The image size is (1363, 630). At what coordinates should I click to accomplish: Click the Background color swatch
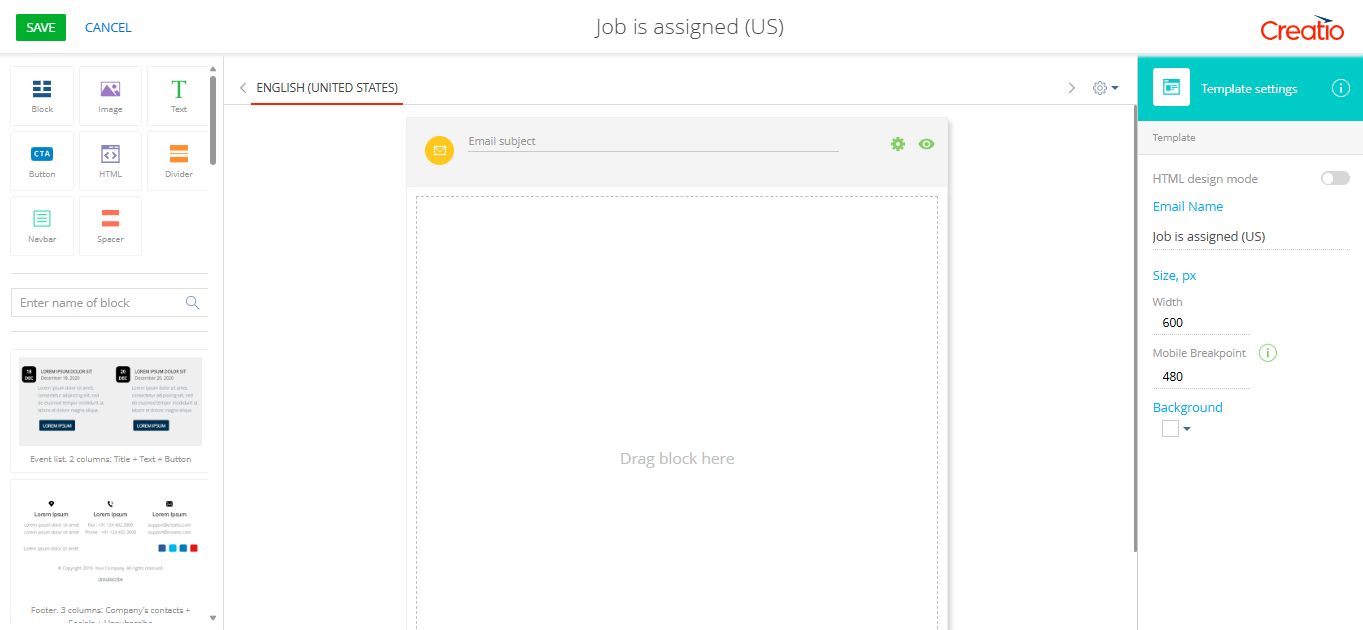coord(1170,429)
